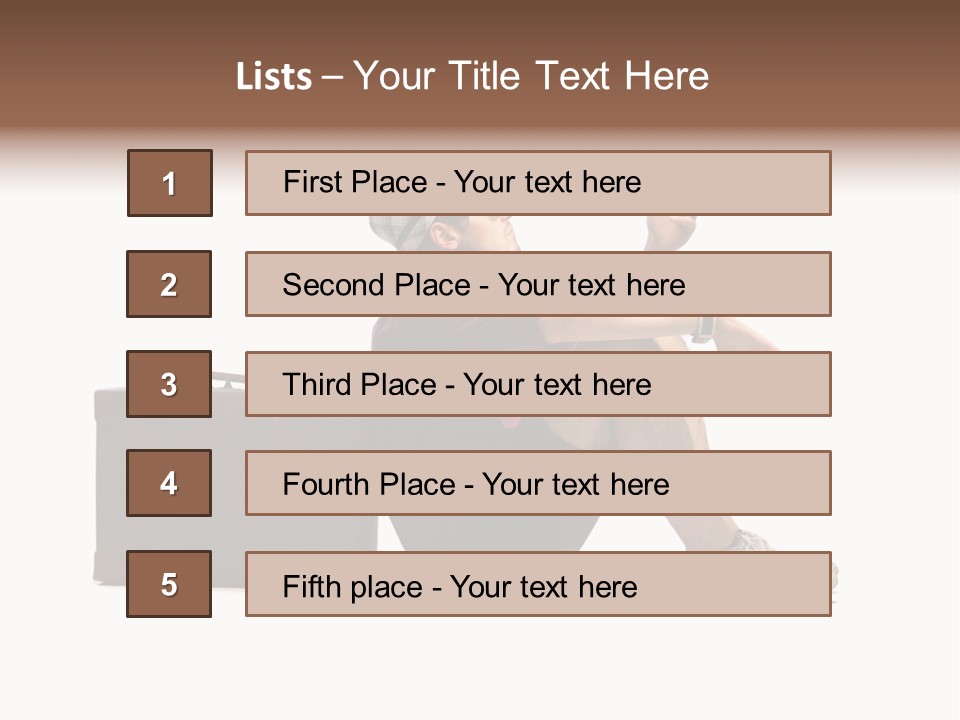Click the "Fifth place" text bar
The image size is (960, 720).
pos(538,584)
